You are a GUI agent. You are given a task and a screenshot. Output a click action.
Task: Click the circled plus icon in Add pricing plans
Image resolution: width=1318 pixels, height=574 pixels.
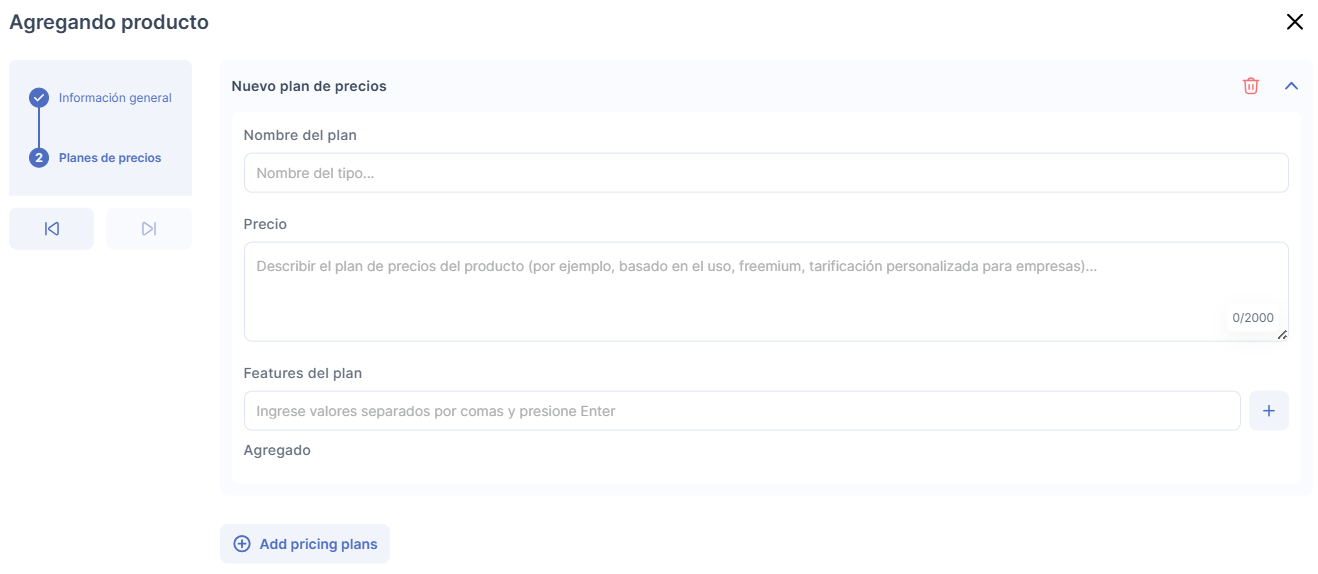242,544
